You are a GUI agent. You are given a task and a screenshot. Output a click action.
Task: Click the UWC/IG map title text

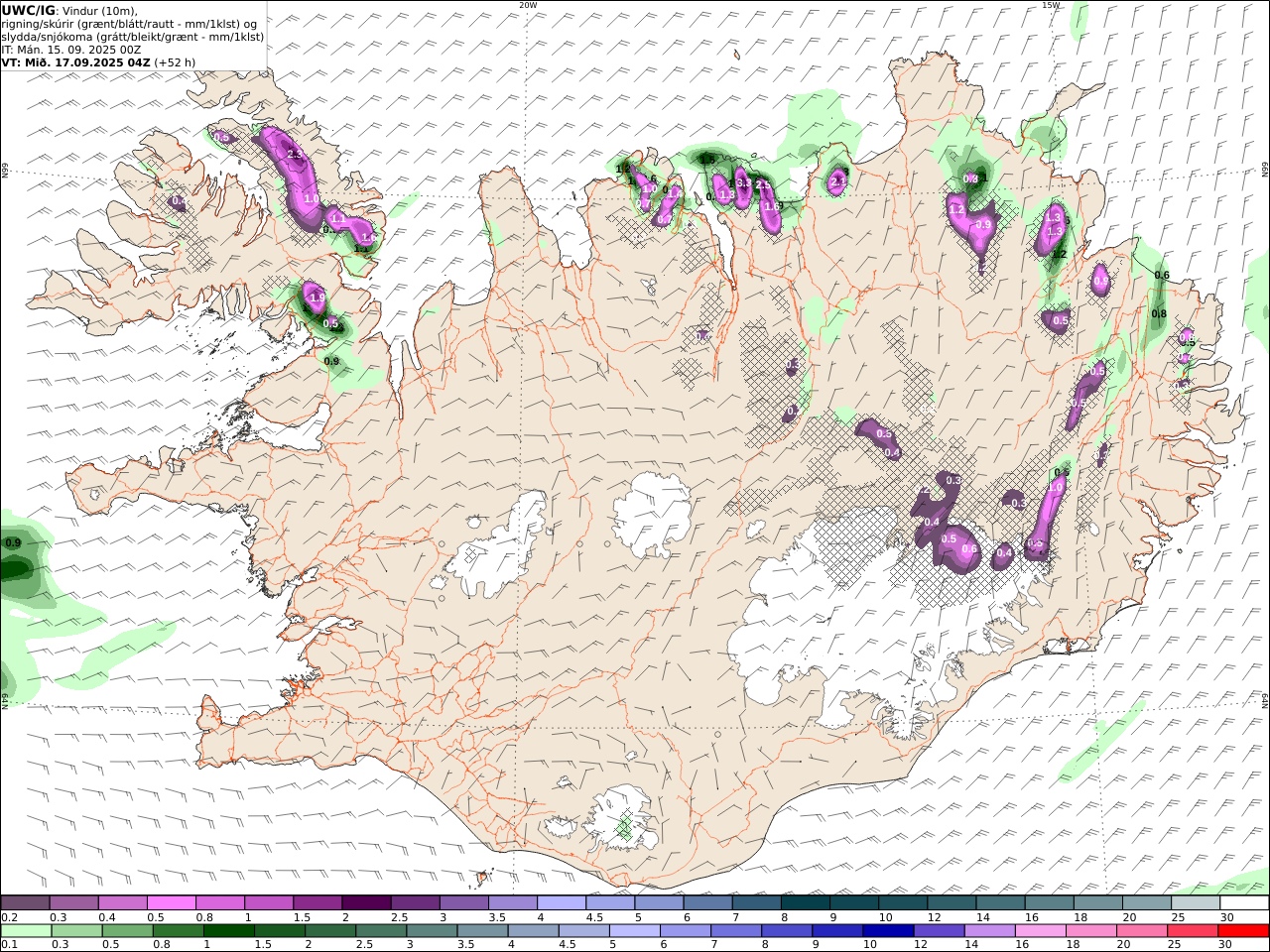tap(28, 10)
